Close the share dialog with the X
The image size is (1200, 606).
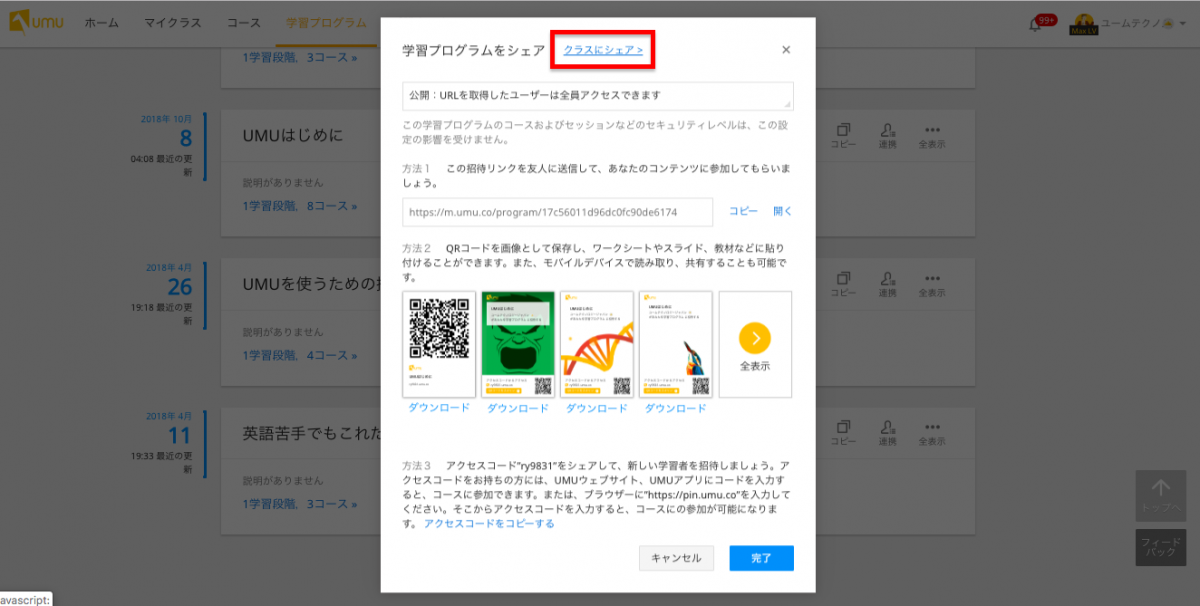tap(786, 50)
